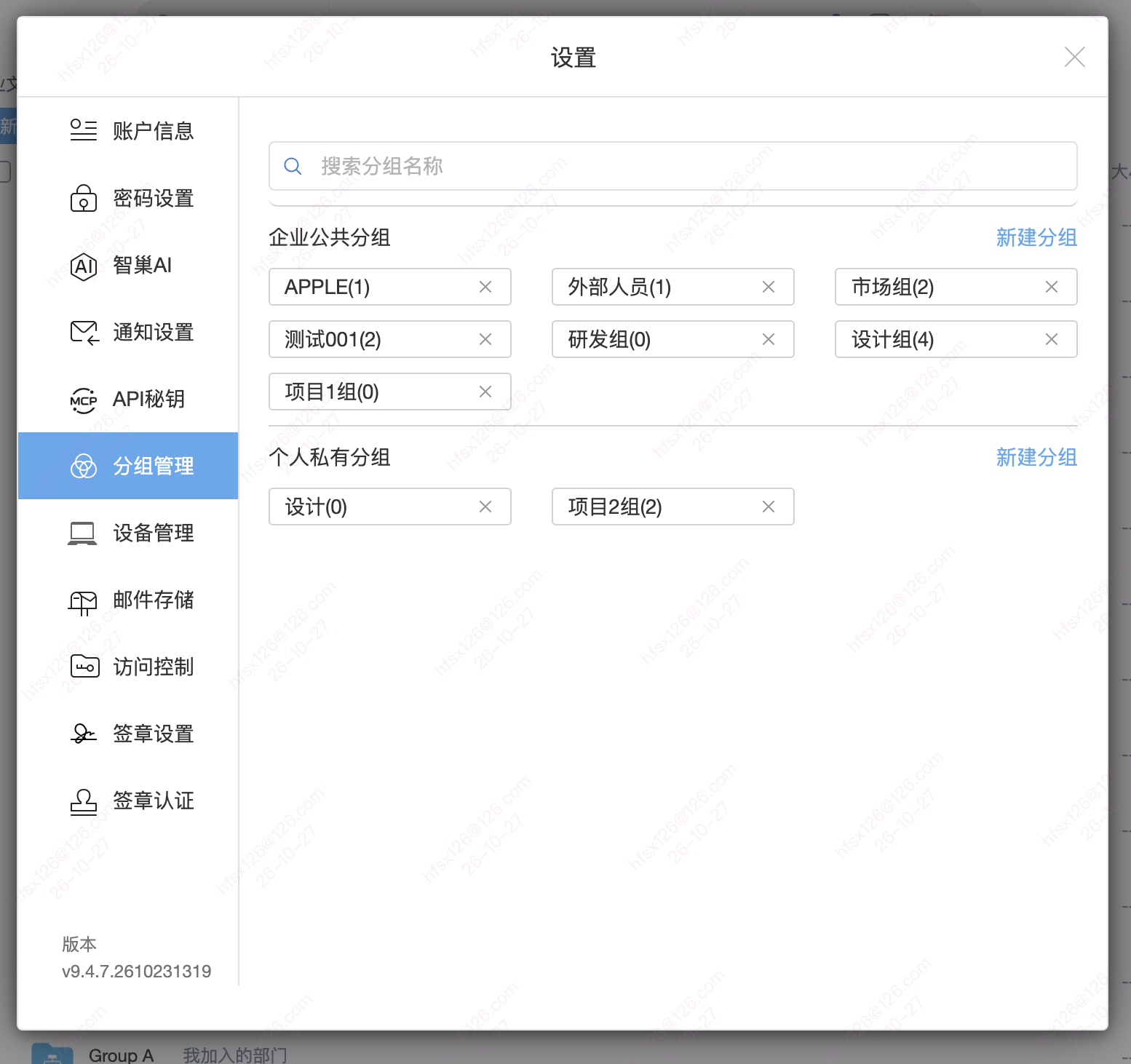Select the 测试001(2) group tag

click(x=390, y=339)
